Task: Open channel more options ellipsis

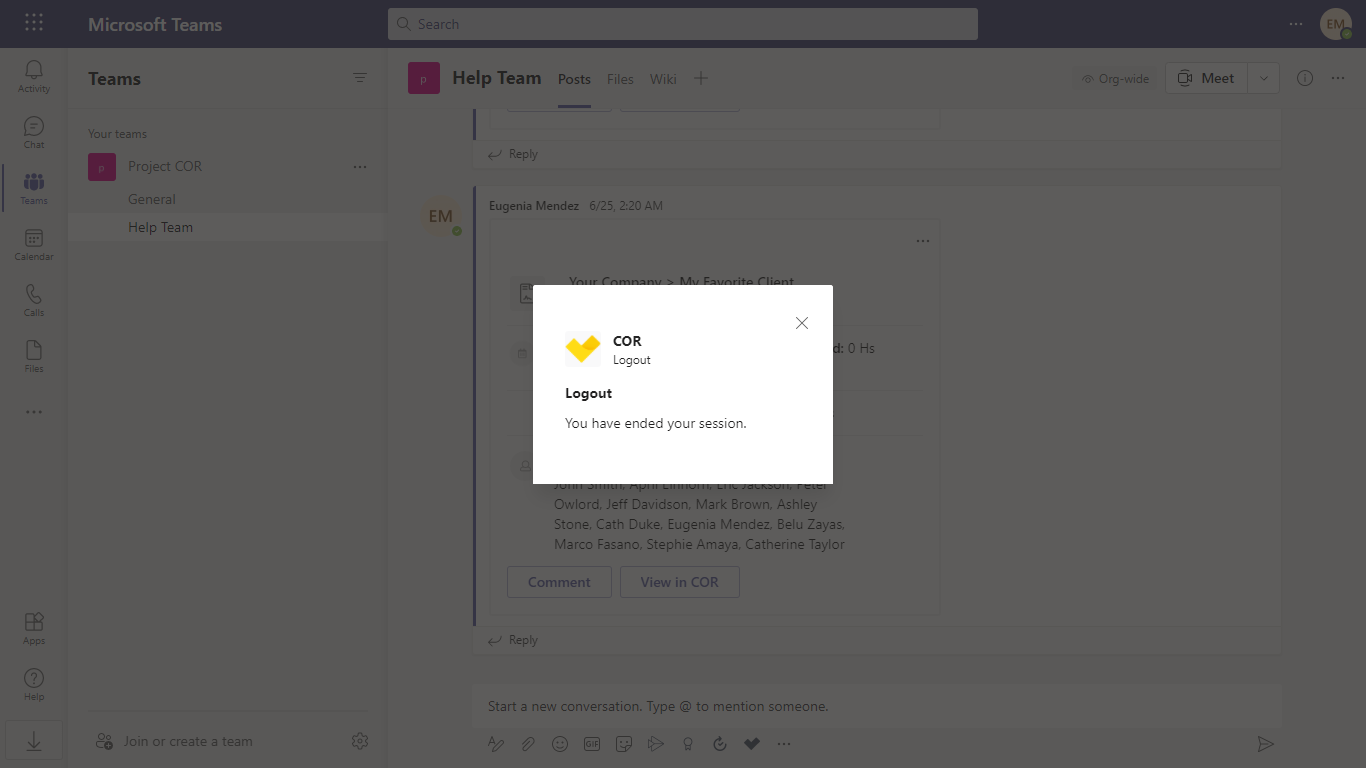Action: [1338, 78]
